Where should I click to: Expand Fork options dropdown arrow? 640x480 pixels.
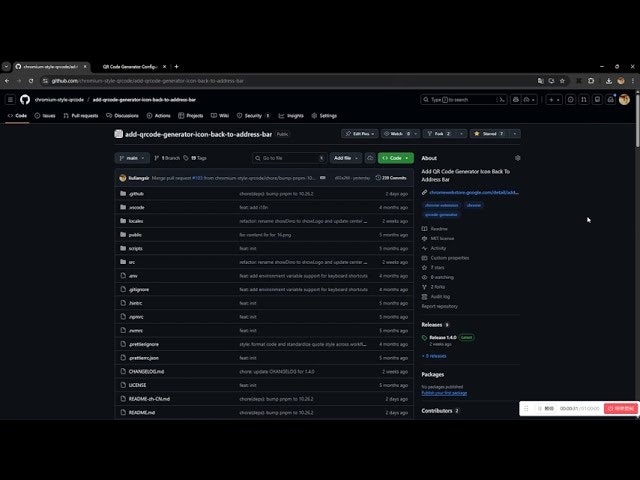coord(461,134)
